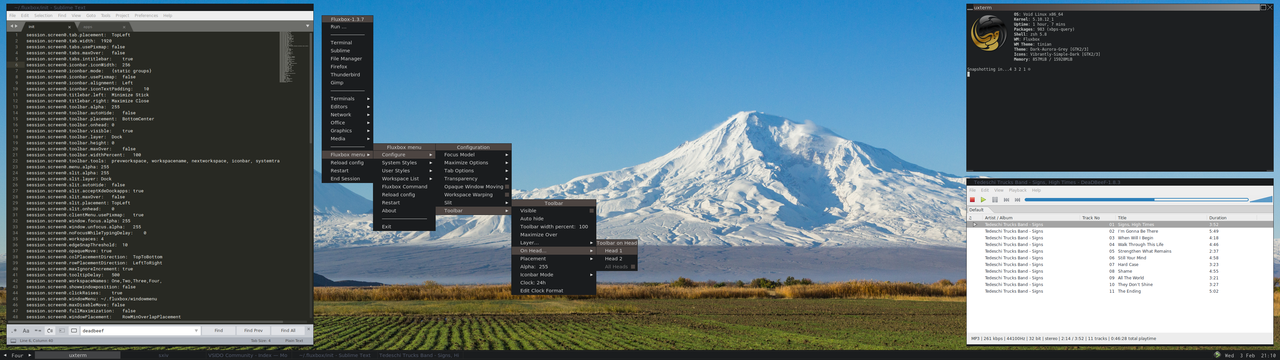This screenshot has height=360, width=1280.
Task: Click Exit in Fluxbox submenu
Action: [405, 227]
